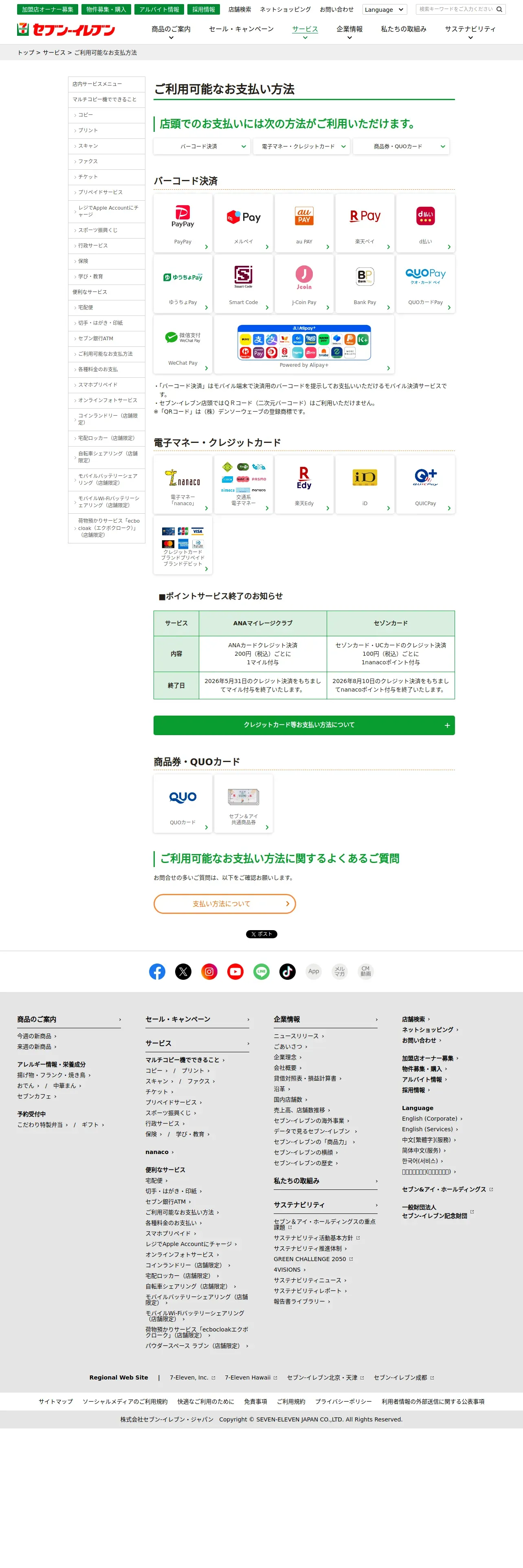Click the 支払い方法について FAQ button
This screenshot has height=1568, width=523.
(225, 904)
